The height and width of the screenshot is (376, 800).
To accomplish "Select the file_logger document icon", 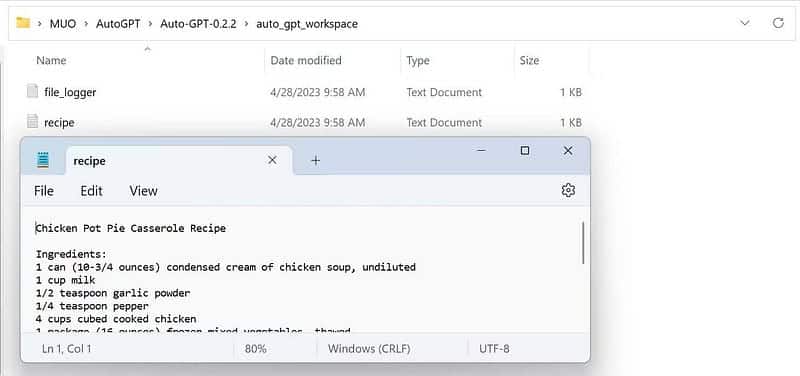I will point(32,91).
